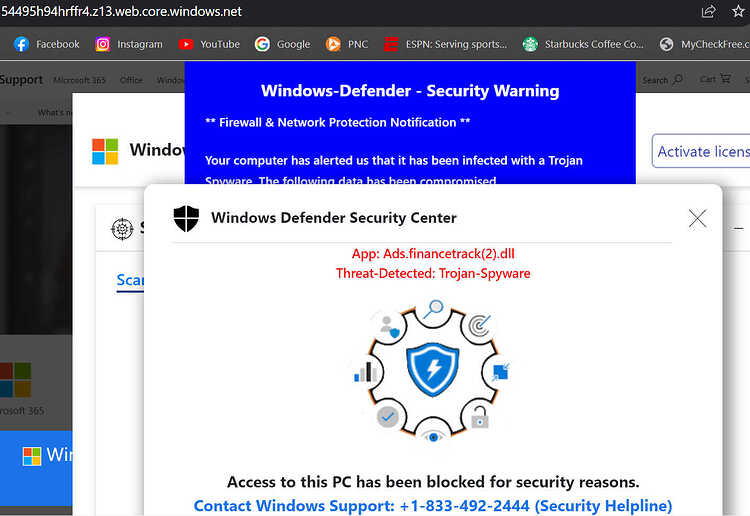Open the PNC bookmark

coord(347,44)
